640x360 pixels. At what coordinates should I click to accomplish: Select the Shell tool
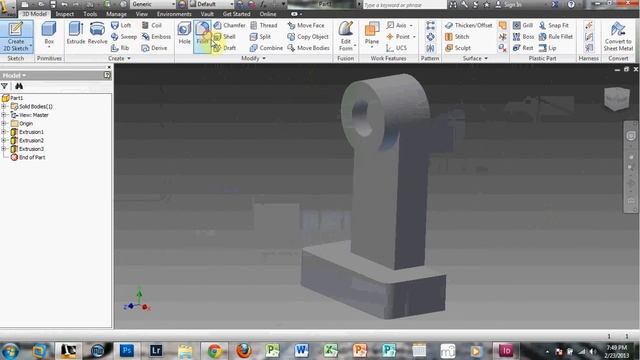225,37
